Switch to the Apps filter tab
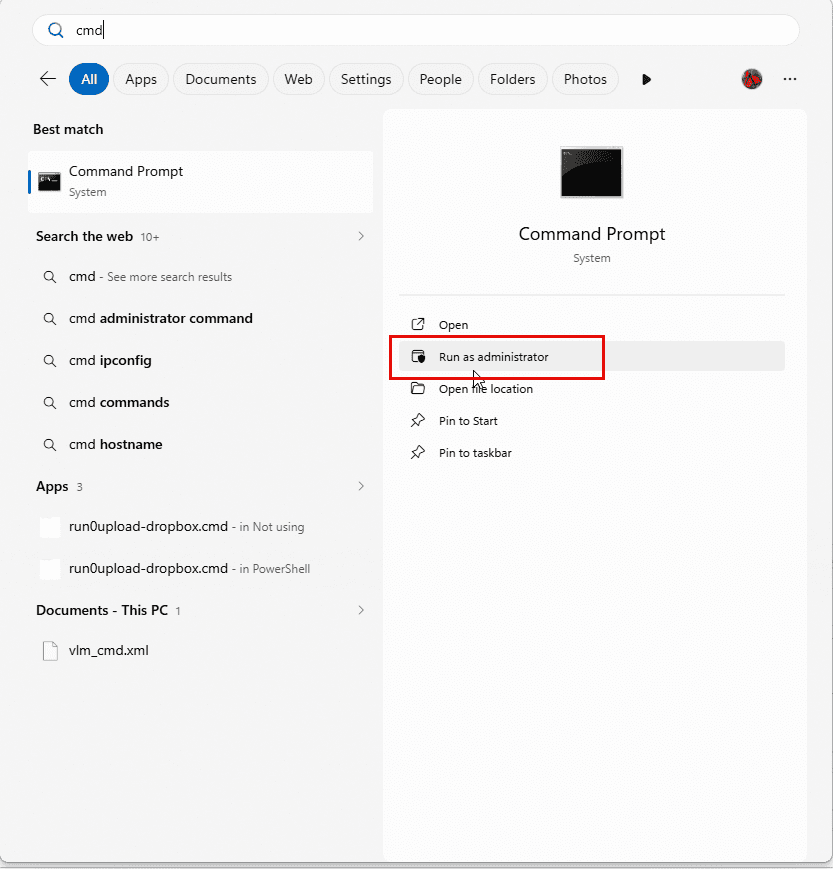Viewport: 833px width, 869px height. point(141,79)
